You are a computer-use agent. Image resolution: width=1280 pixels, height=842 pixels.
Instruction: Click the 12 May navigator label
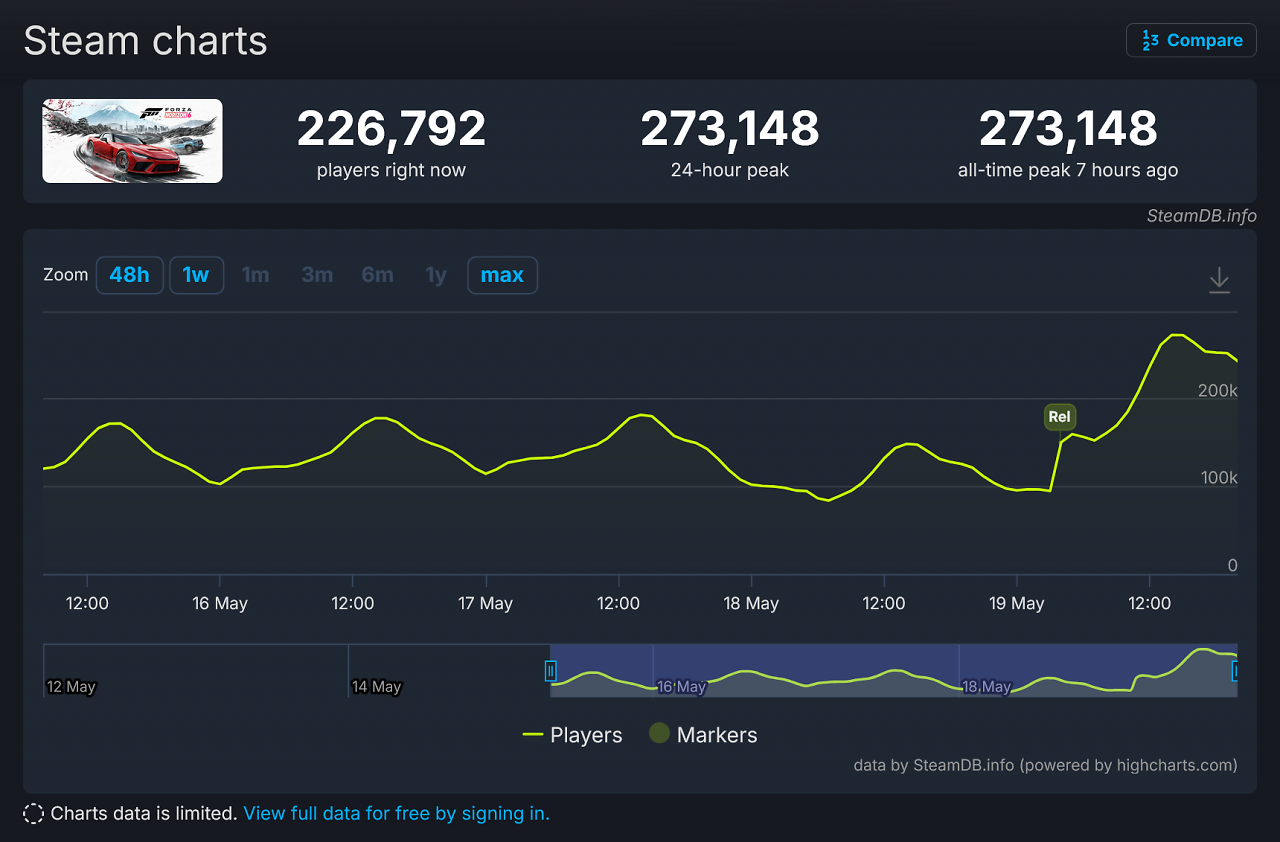coord(71,687)
